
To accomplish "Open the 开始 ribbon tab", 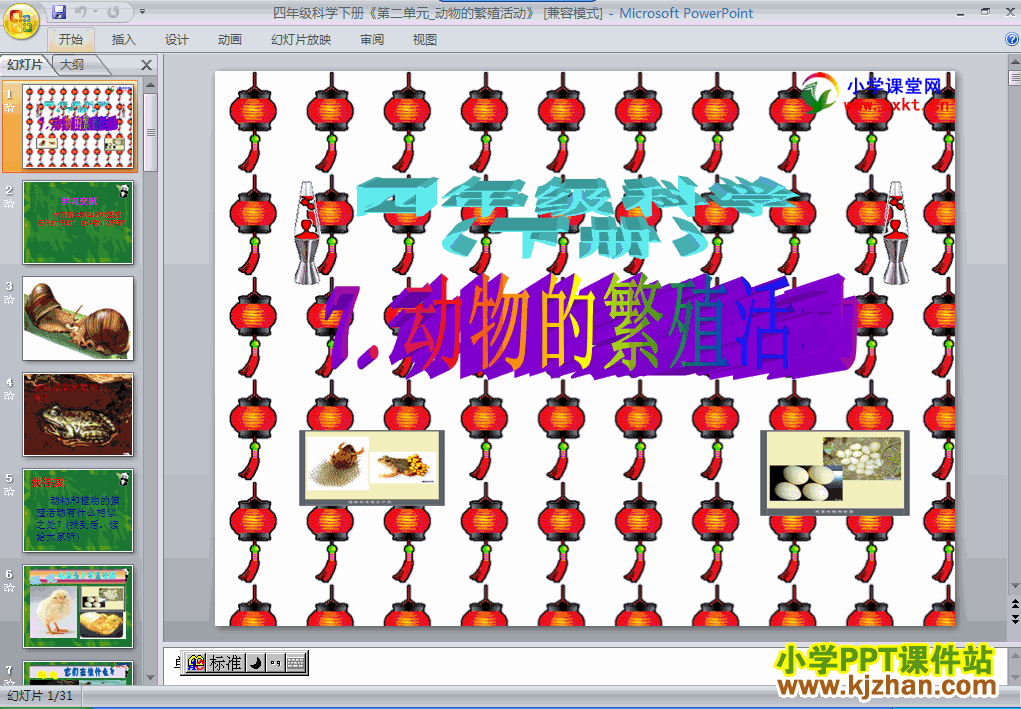I will pos(70,39).
